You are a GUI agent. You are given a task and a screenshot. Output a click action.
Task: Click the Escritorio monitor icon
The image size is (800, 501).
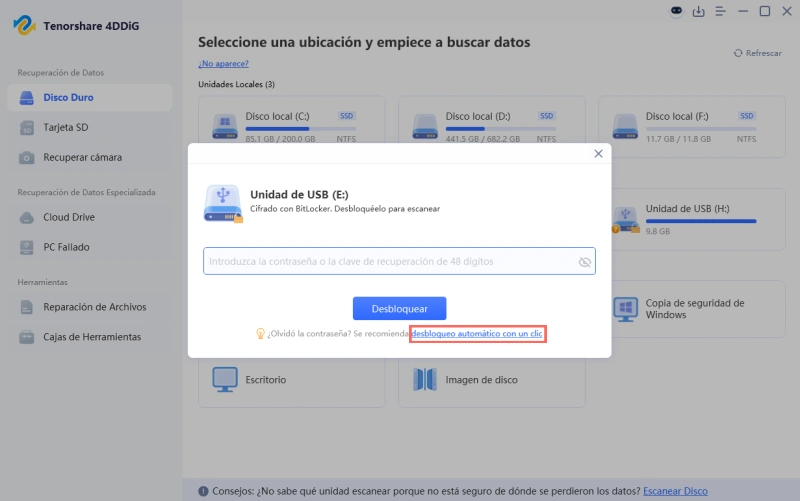[225, 380]
